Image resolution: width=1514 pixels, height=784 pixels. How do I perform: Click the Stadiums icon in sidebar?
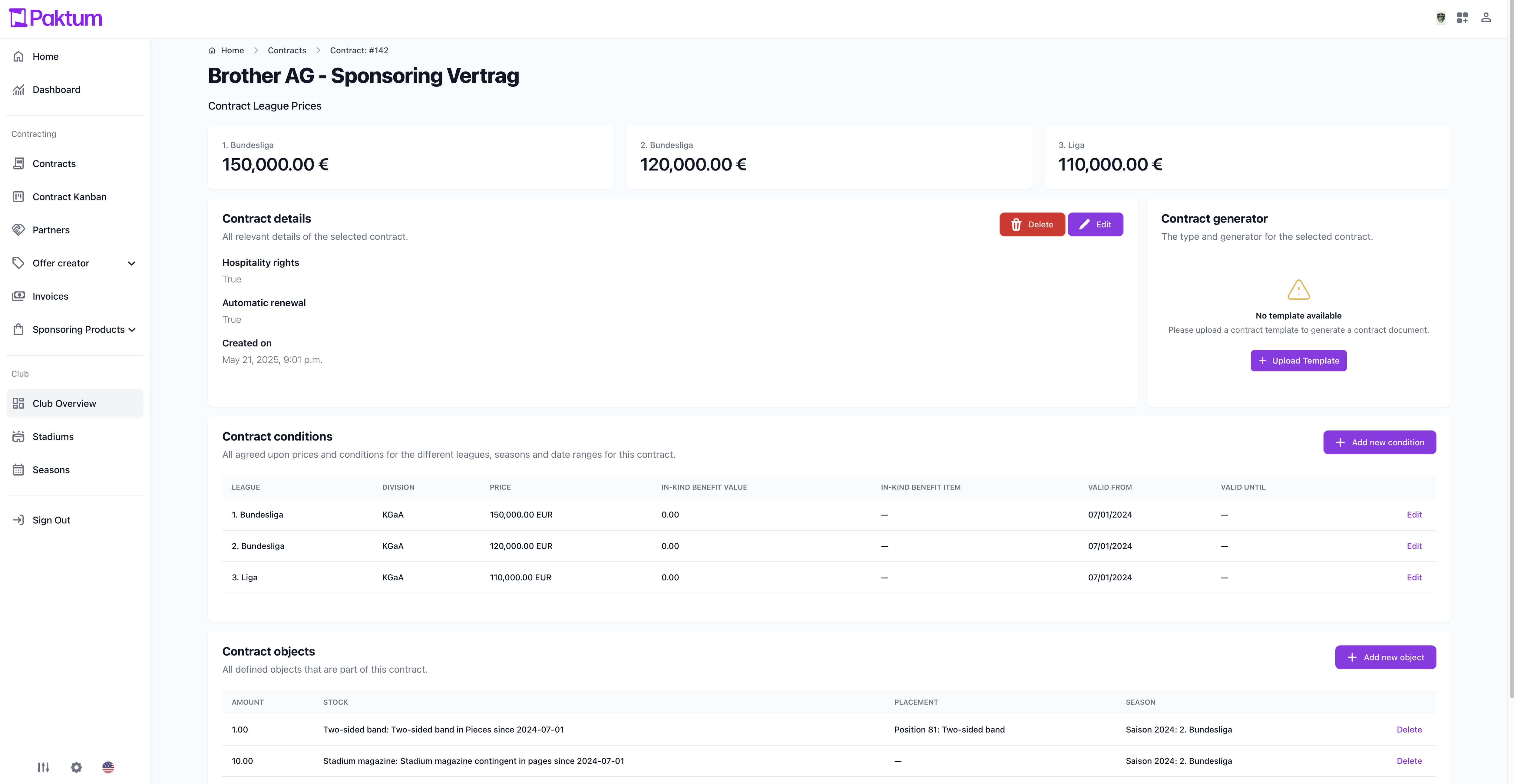(18, 437)
